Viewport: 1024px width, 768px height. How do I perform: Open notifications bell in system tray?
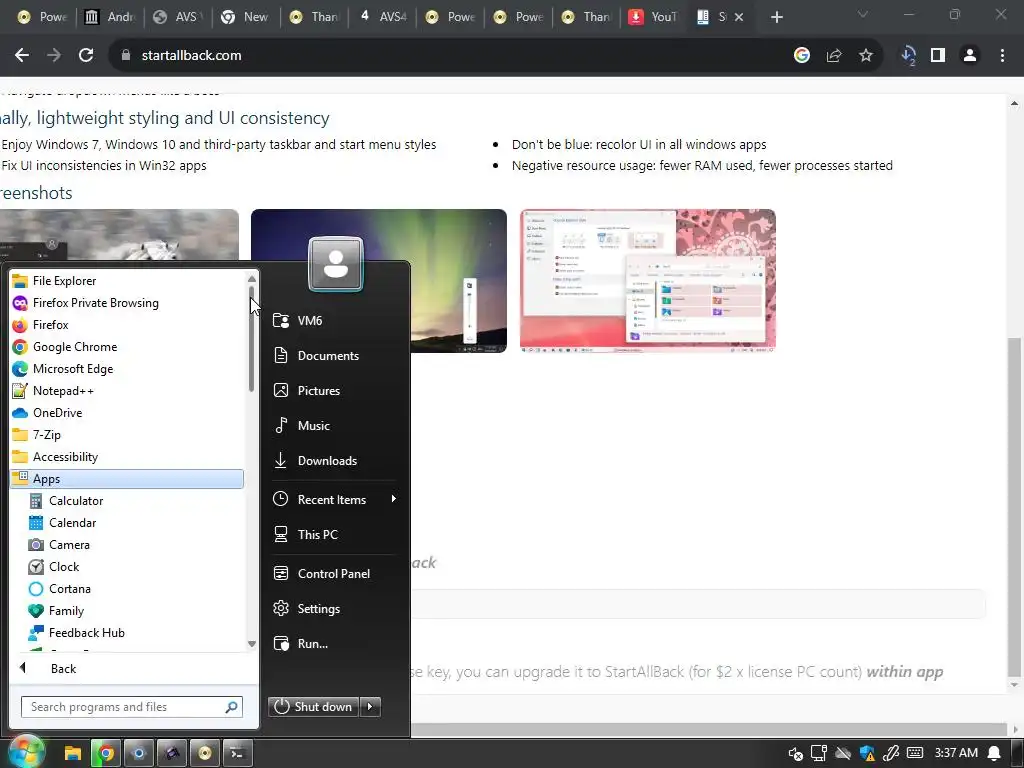tap(995, 754)
